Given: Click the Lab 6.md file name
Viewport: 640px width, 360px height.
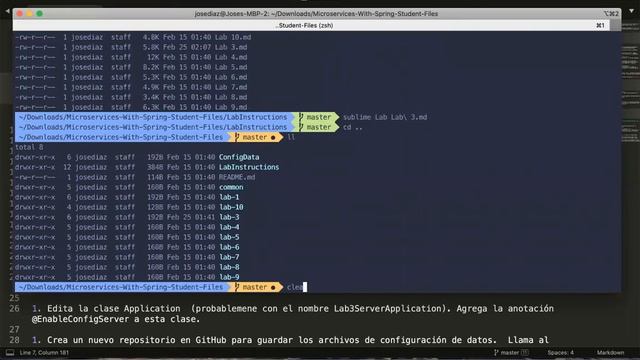Looking at the screenshot, I should [231, 77].
